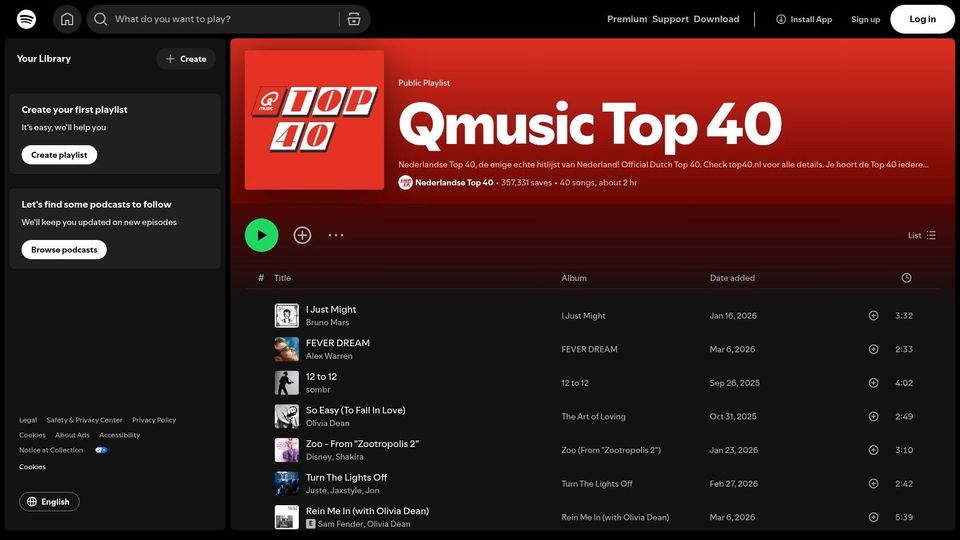Image resolution: width=960 pixels, height=540 pixels.
Task: Open album 'The Art of Loving'
Action: pyautogui.click(x=593, y=417)
